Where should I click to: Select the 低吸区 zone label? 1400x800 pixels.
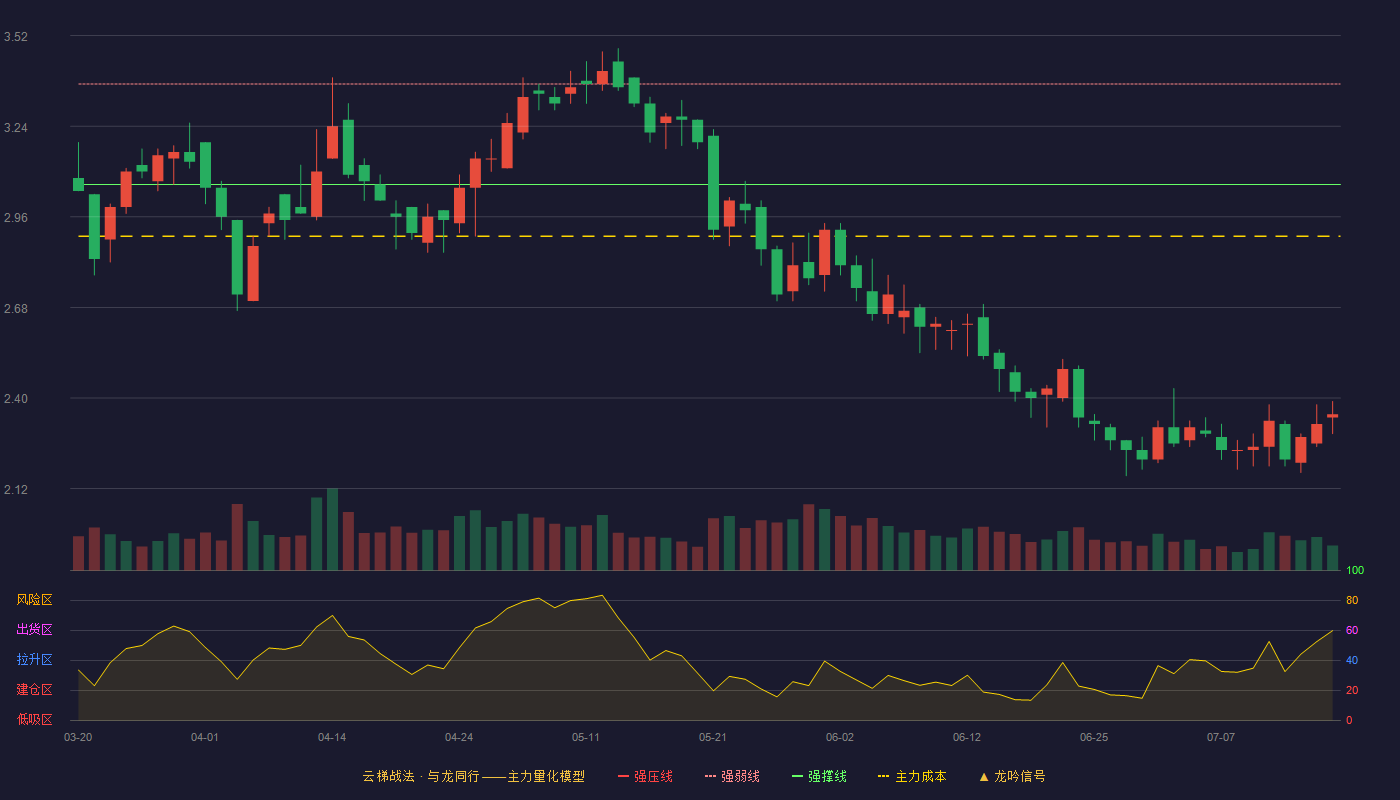34,719
